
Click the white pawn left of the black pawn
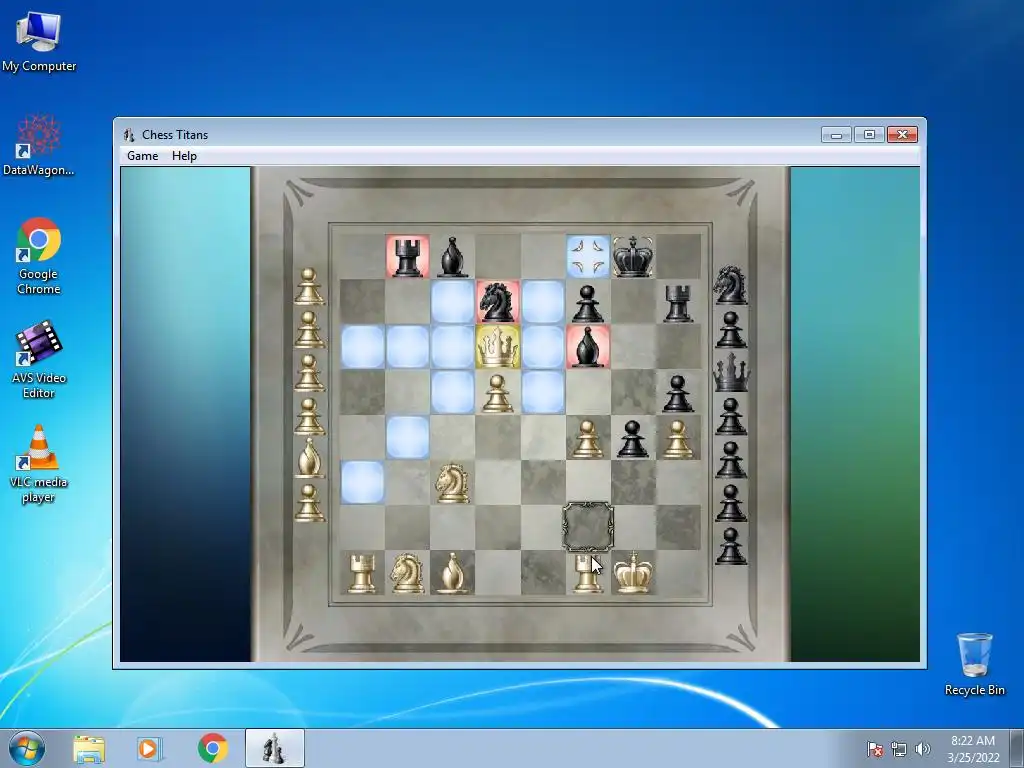[588, 438]
